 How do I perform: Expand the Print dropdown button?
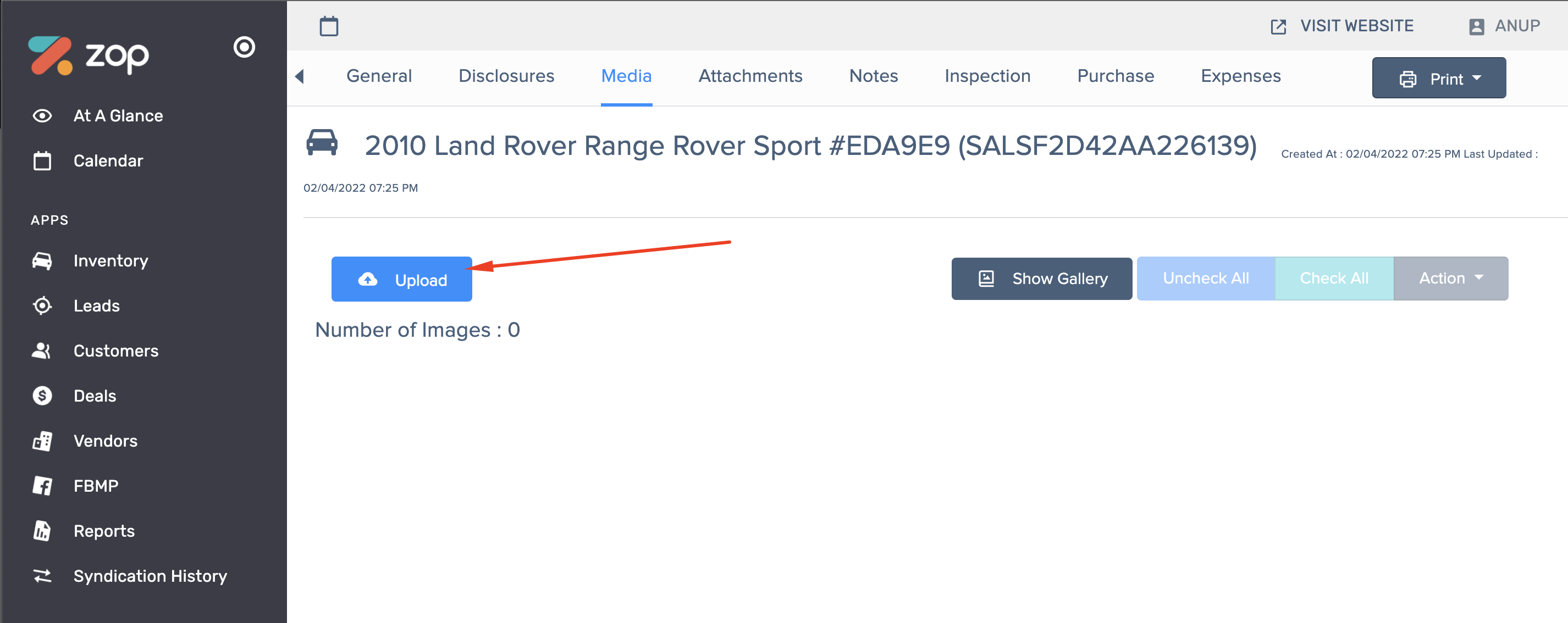1438,79
